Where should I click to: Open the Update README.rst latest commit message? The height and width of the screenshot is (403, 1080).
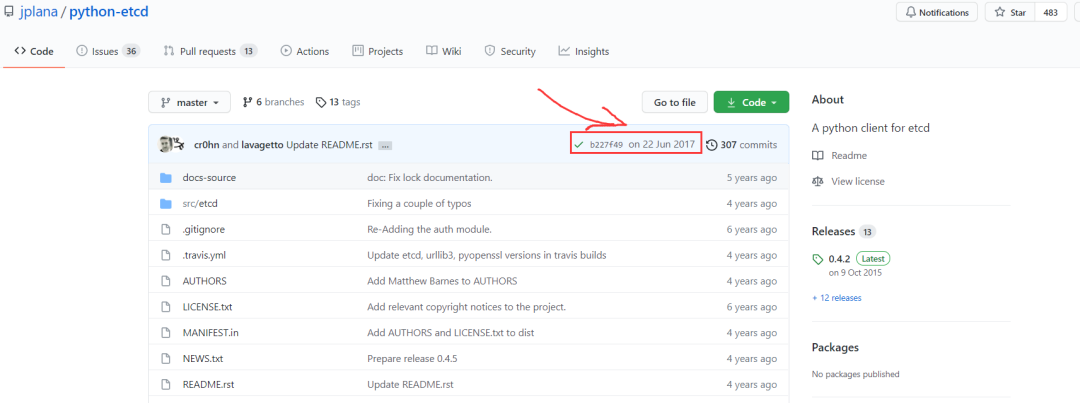click(329, 145)
